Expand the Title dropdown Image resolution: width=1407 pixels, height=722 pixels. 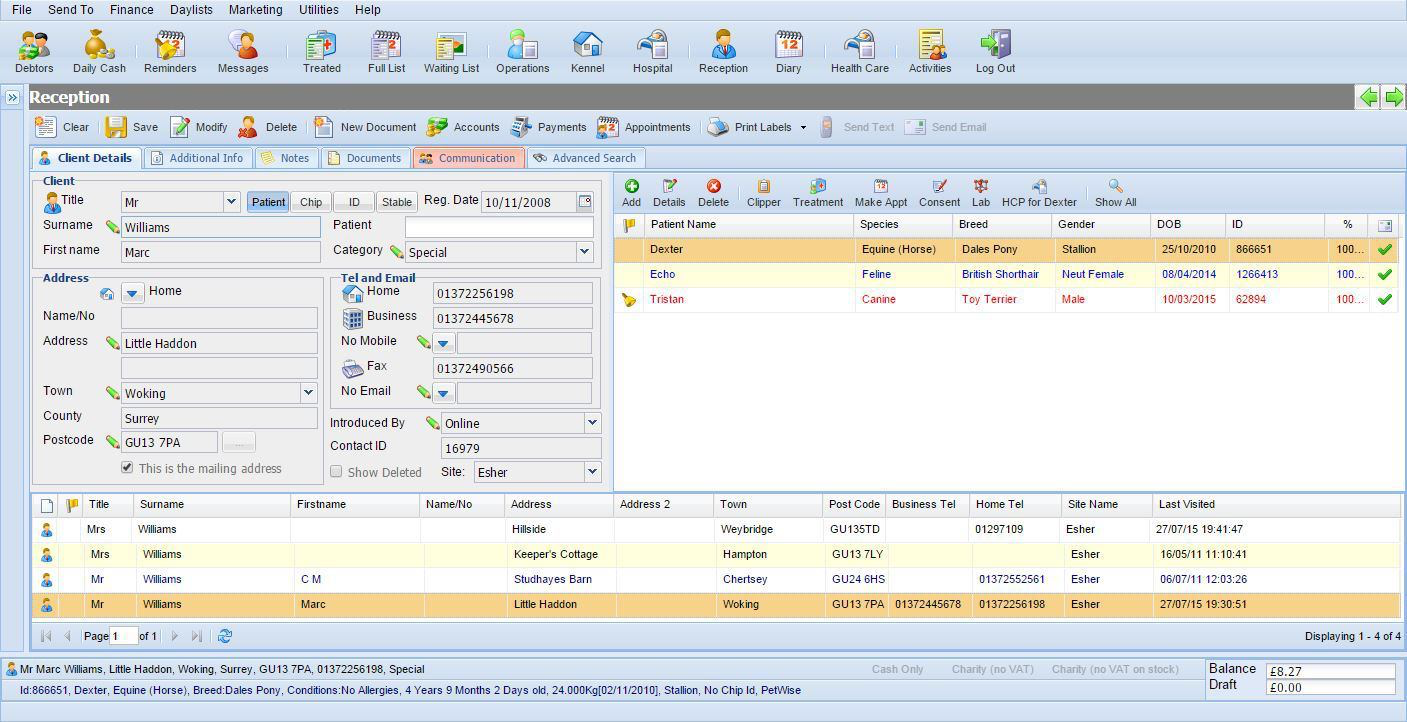(x=231, y=202)
